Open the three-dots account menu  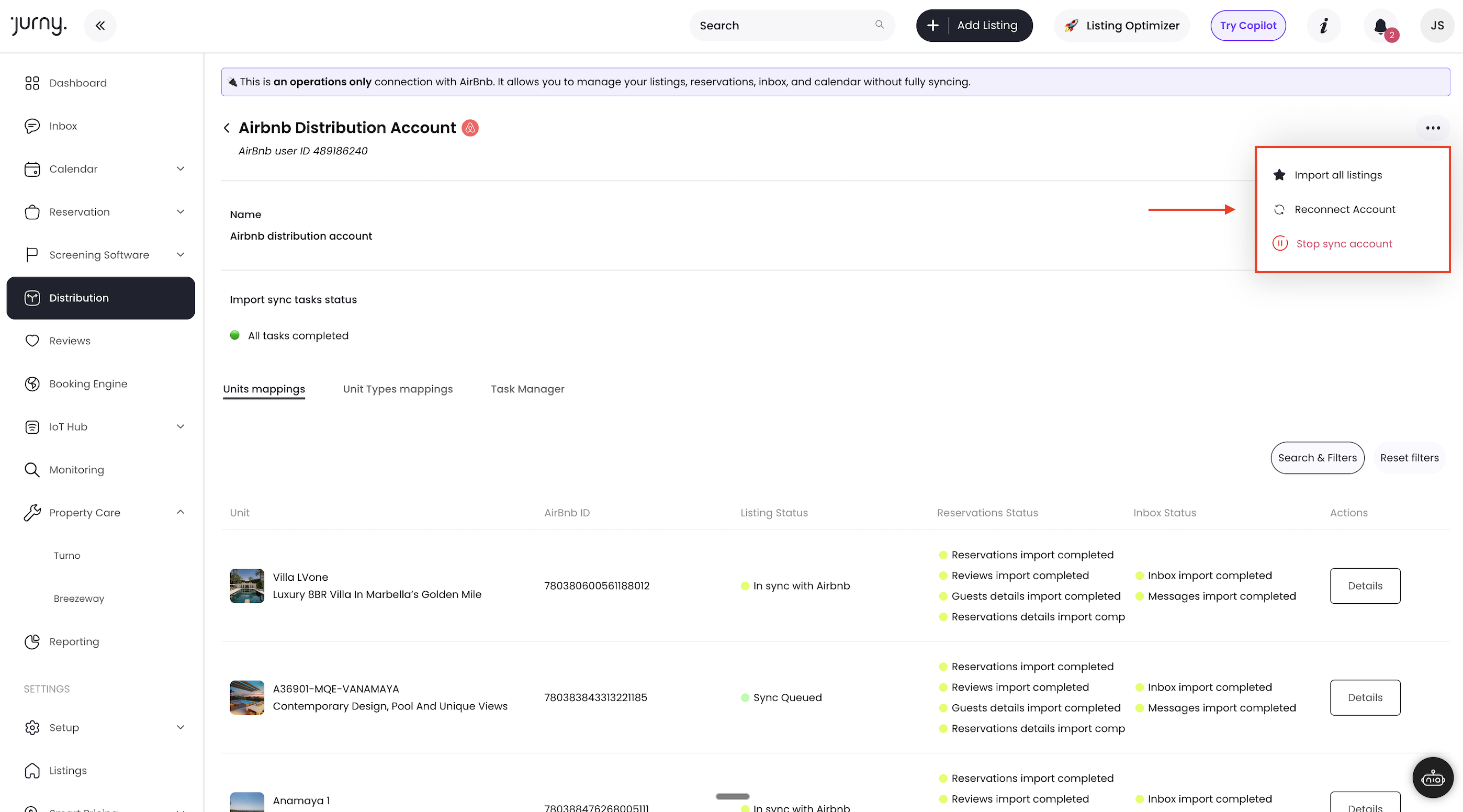(x=1432, y=128)
